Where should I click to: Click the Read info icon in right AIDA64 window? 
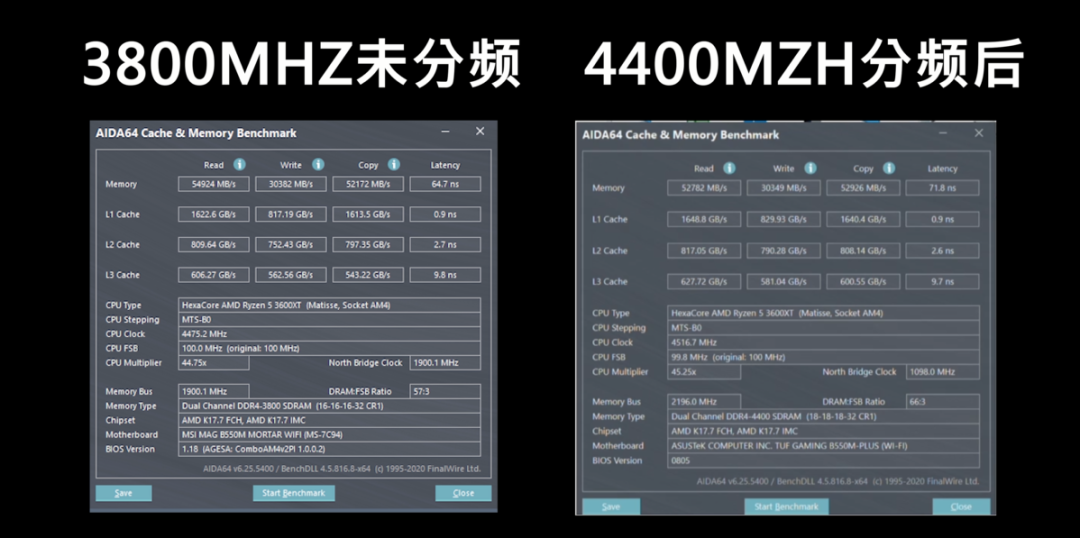point(729,168)
